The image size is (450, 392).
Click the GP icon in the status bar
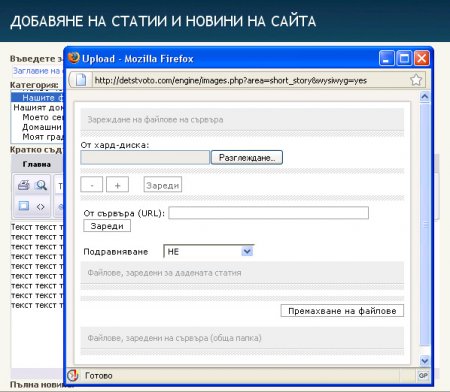click(423, 376)
